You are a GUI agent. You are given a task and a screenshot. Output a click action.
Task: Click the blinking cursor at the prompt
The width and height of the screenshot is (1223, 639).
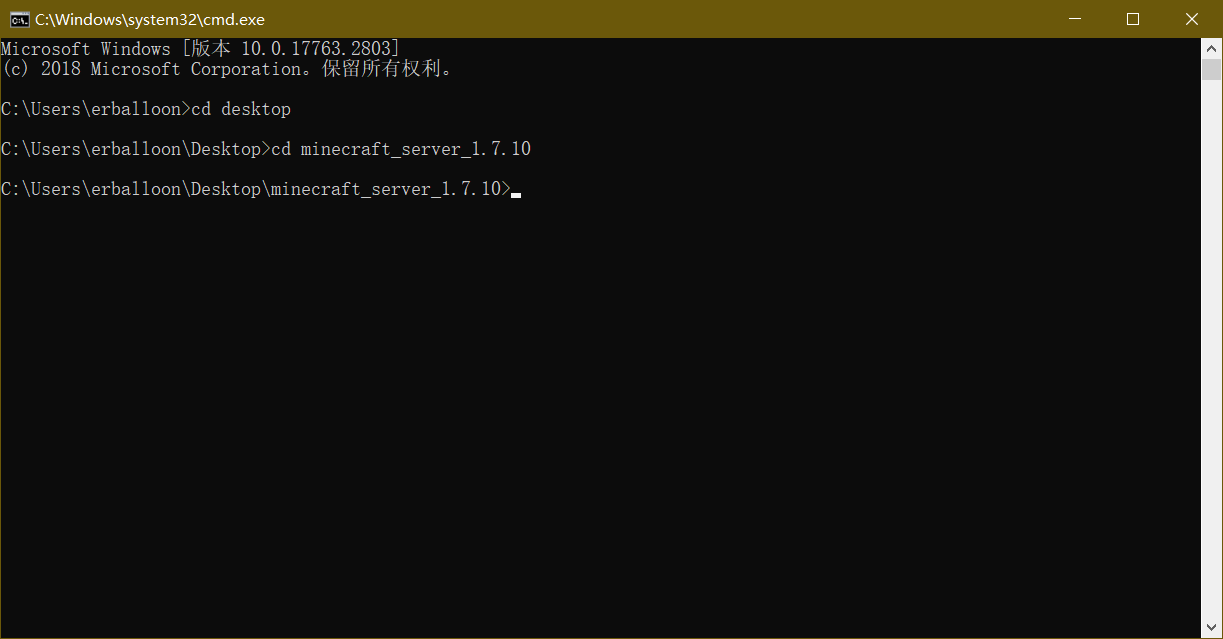pos(516,194)
